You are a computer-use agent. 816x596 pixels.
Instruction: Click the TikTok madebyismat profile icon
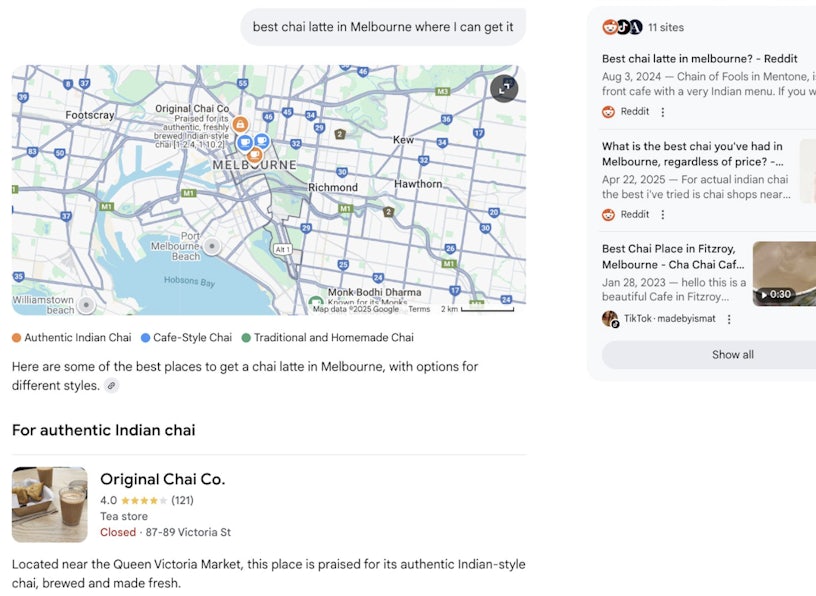click(610, 319)
